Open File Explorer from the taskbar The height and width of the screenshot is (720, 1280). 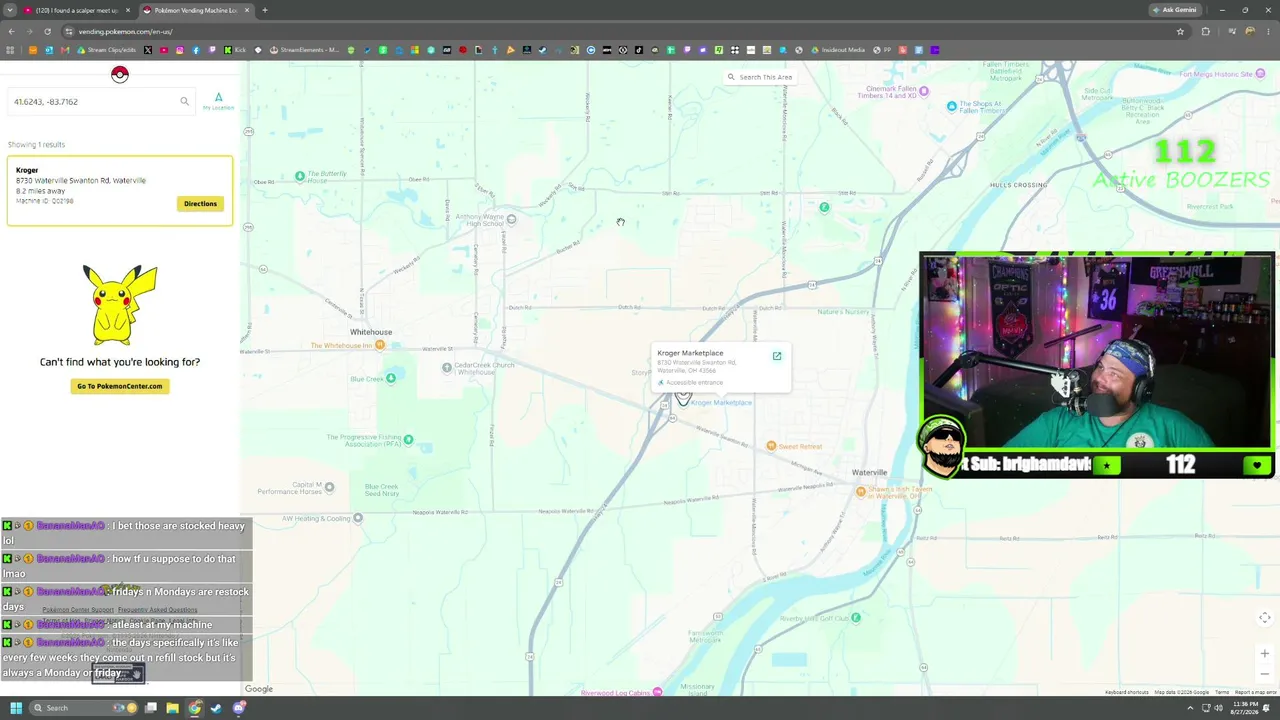point(172,708)
